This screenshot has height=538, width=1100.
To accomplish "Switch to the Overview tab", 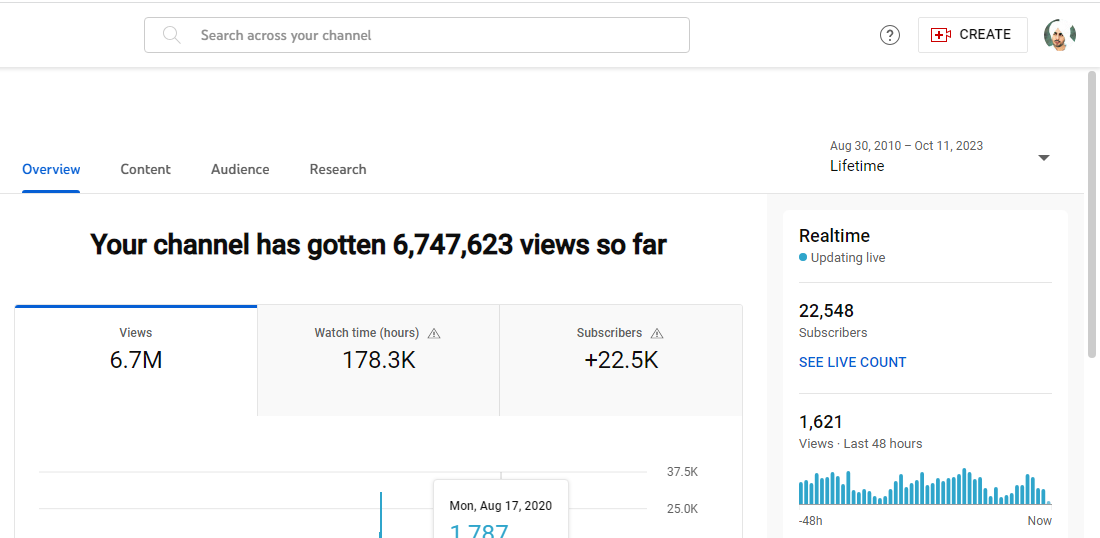I will pos(51,169).
